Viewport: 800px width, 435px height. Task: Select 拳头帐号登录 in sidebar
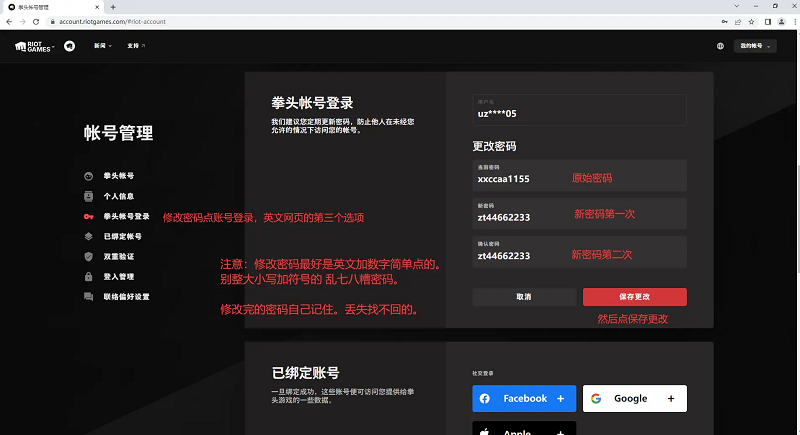click(x=127, y=217)
